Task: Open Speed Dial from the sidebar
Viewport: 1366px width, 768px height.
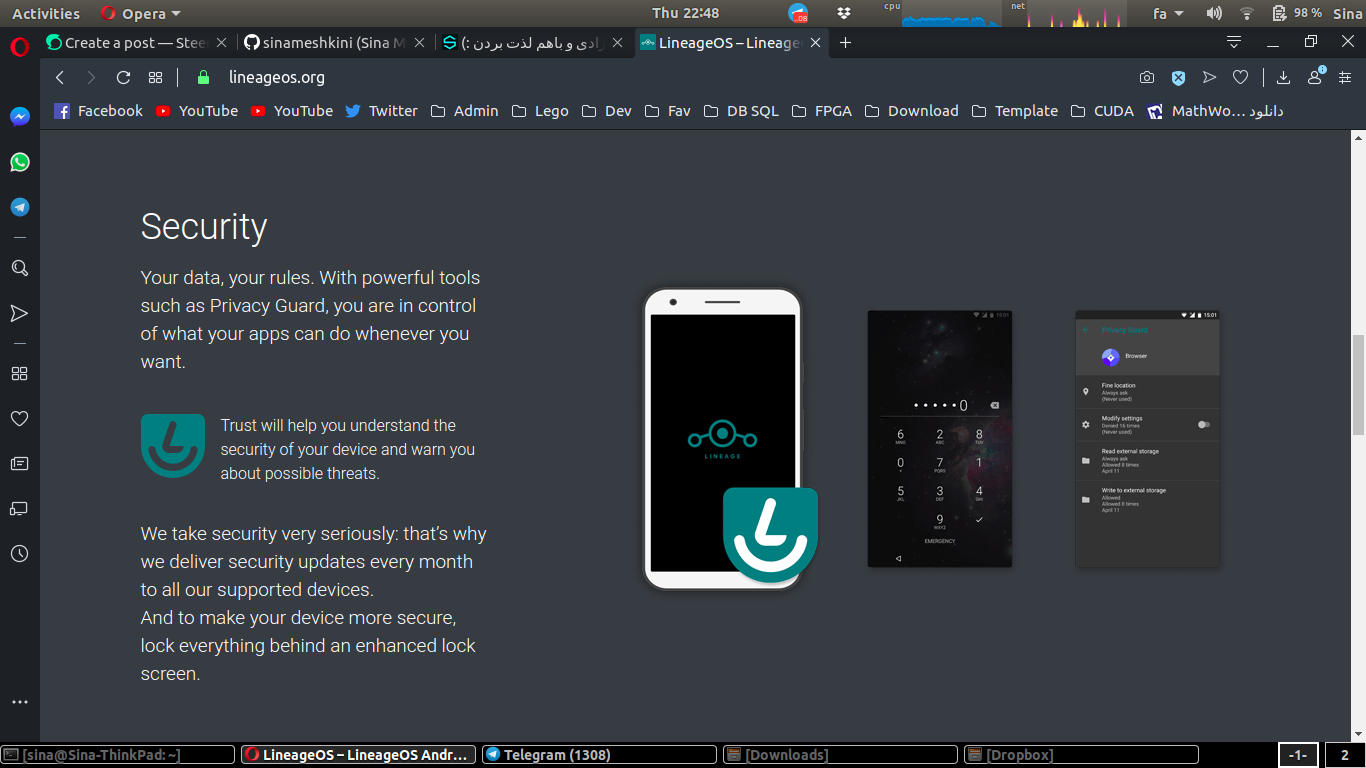Action: (x=19, y=373)
